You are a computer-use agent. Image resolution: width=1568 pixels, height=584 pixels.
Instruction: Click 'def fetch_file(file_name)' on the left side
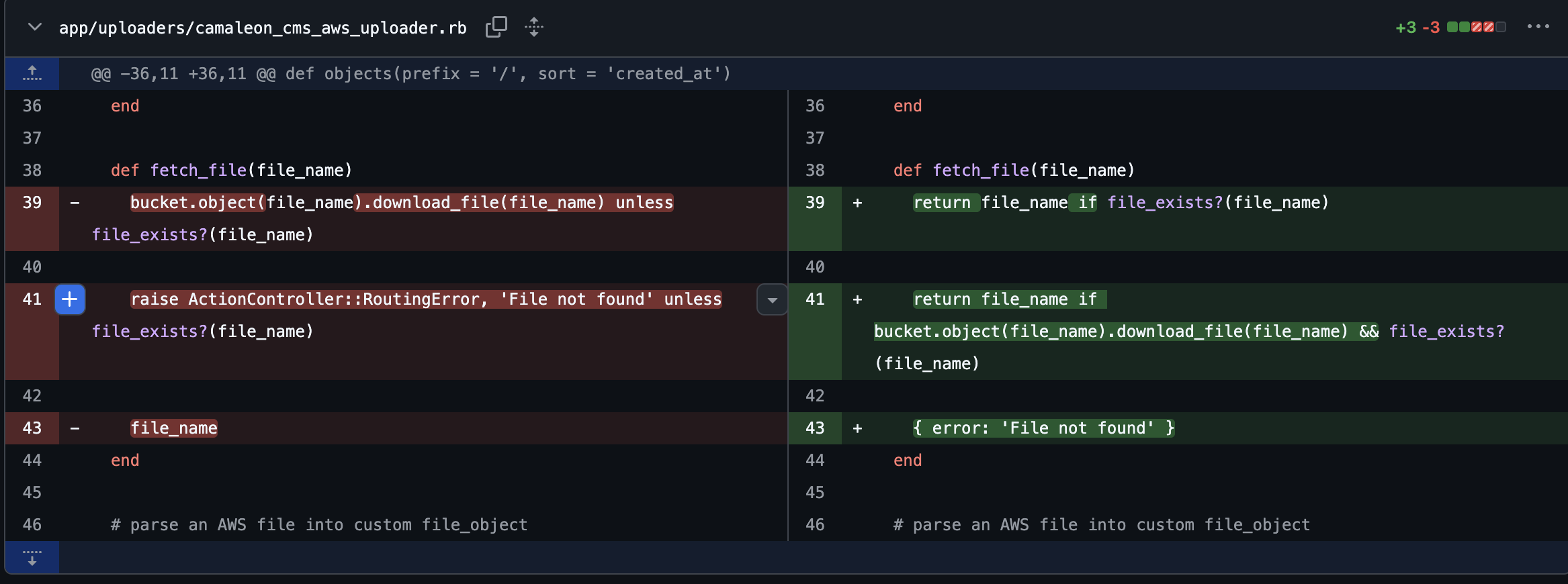click(232, 171)
